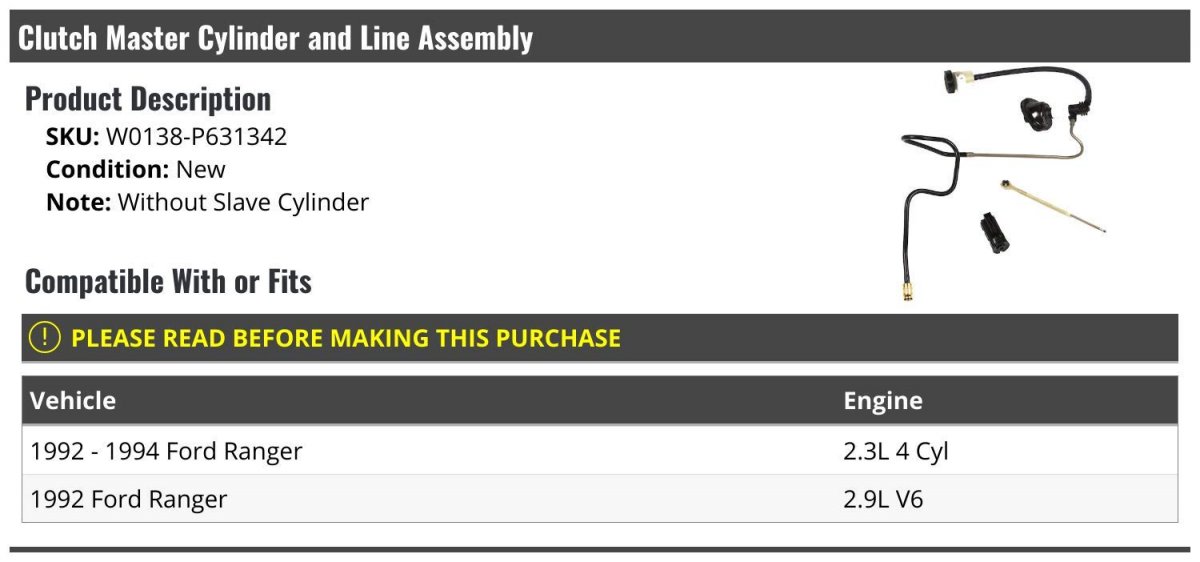Select the 1992 - 1994 Ford Ranger vehicle cell

click(x=166, y=451)
